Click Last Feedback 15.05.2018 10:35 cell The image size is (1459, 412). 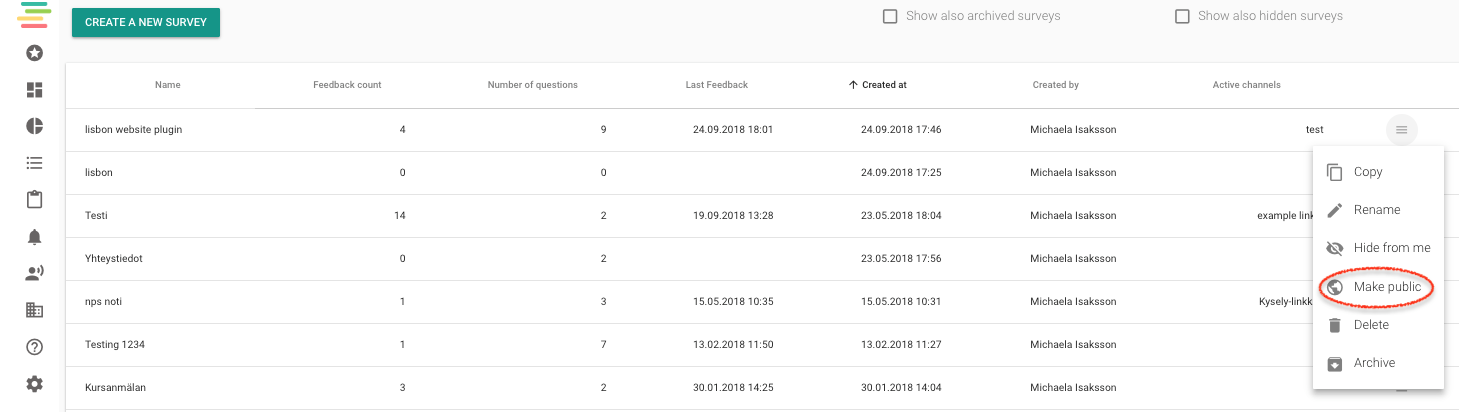(733, 301)
